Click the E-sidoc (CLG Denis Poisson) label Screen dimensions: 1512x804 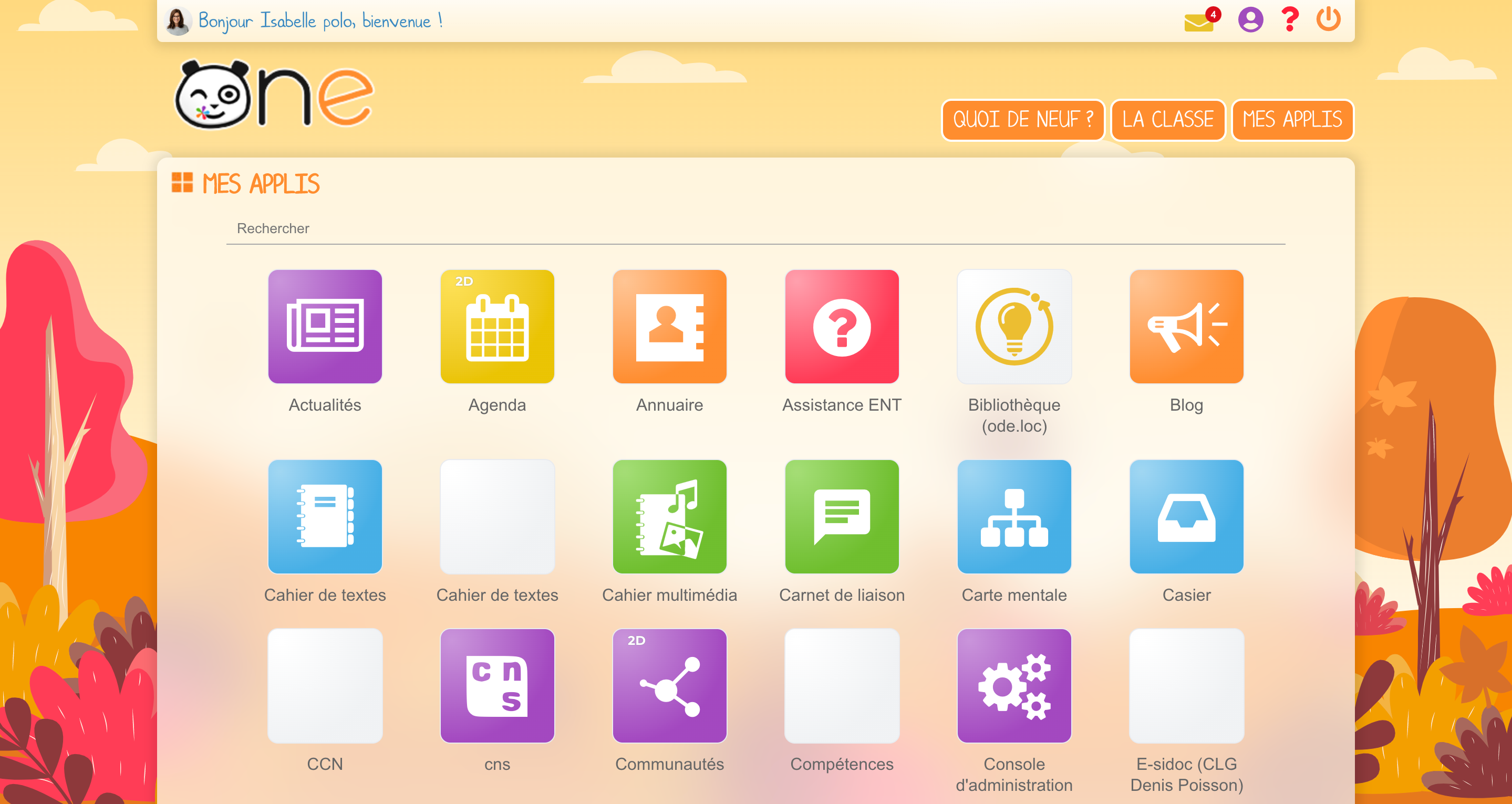pyautogui.click(x=1186, y=774)
